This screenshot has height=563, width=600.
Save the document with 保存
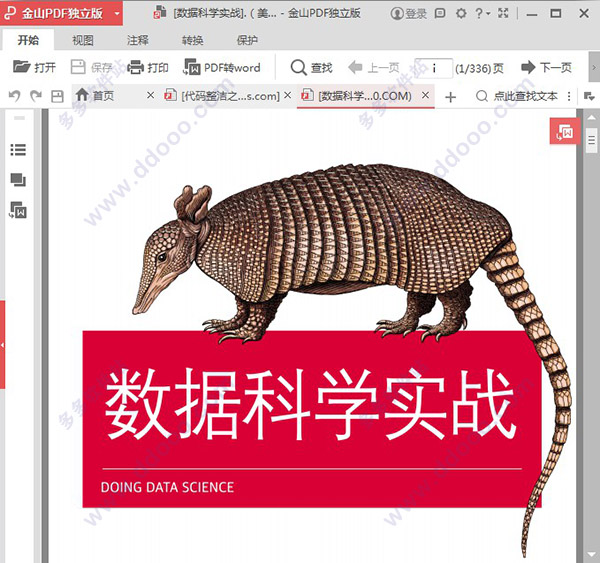pos(91,68)
